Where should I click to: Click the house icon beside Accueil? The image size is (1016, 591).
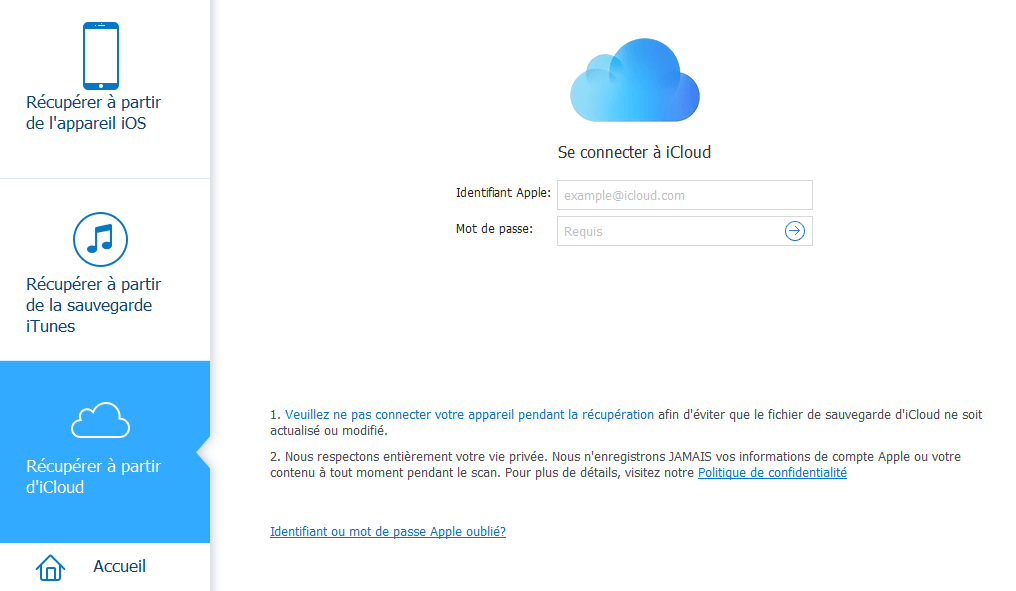(x=50, y=567)
